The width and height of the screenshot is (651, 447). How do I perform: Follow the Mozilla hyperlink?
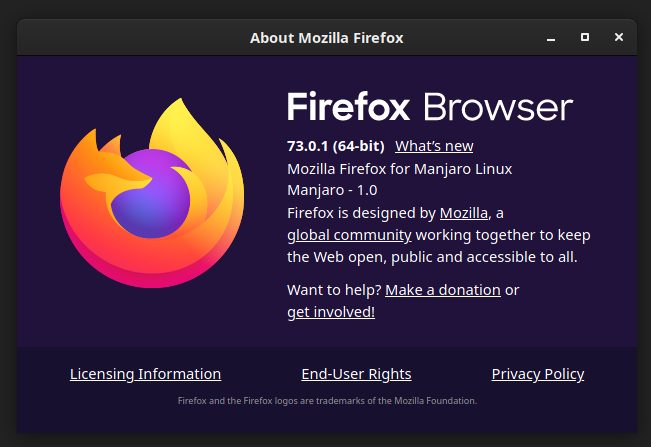pyautogui.click(x=464, y=213)
